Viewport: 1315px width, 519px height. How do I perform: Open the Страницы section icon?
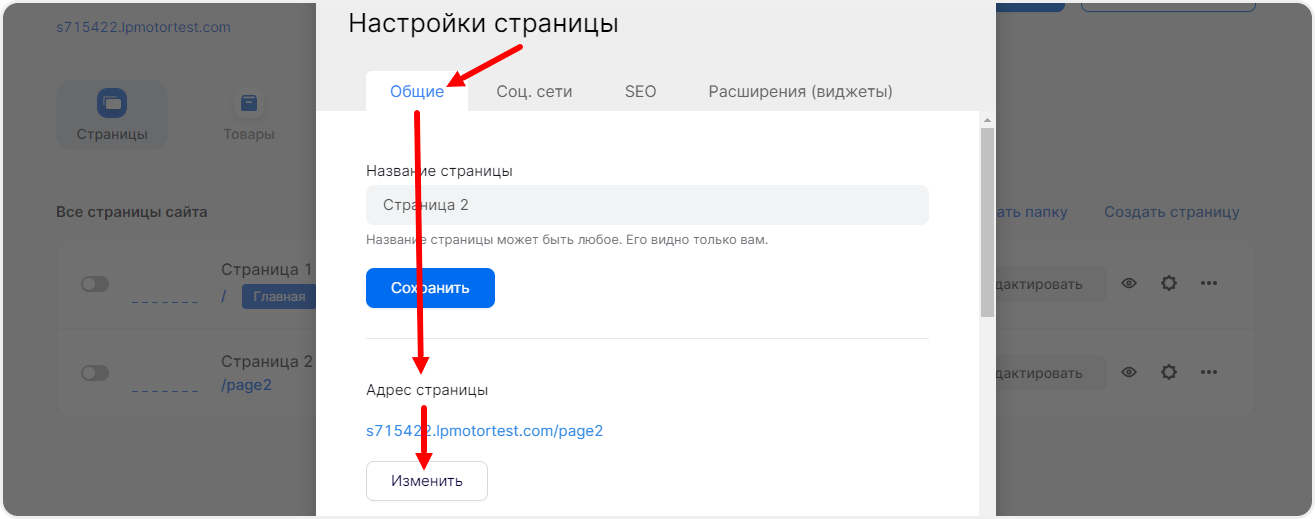(x=111, y=104)
